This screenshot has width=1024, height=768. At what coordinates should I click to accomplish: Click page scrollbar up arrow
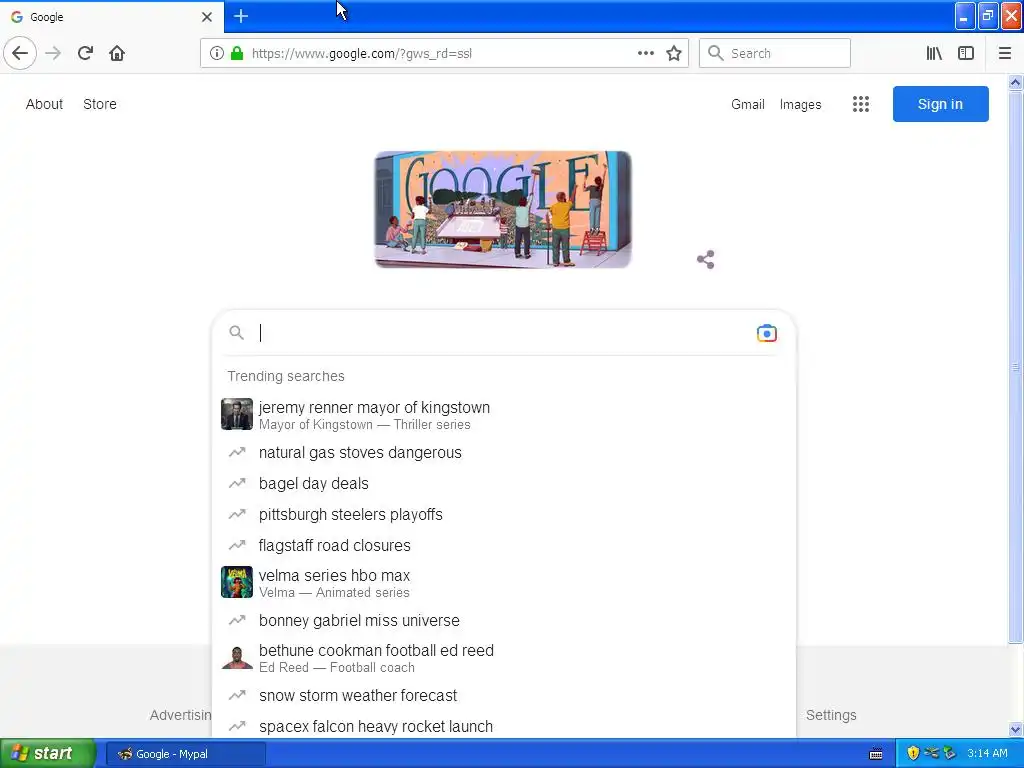pos(1015,82)
